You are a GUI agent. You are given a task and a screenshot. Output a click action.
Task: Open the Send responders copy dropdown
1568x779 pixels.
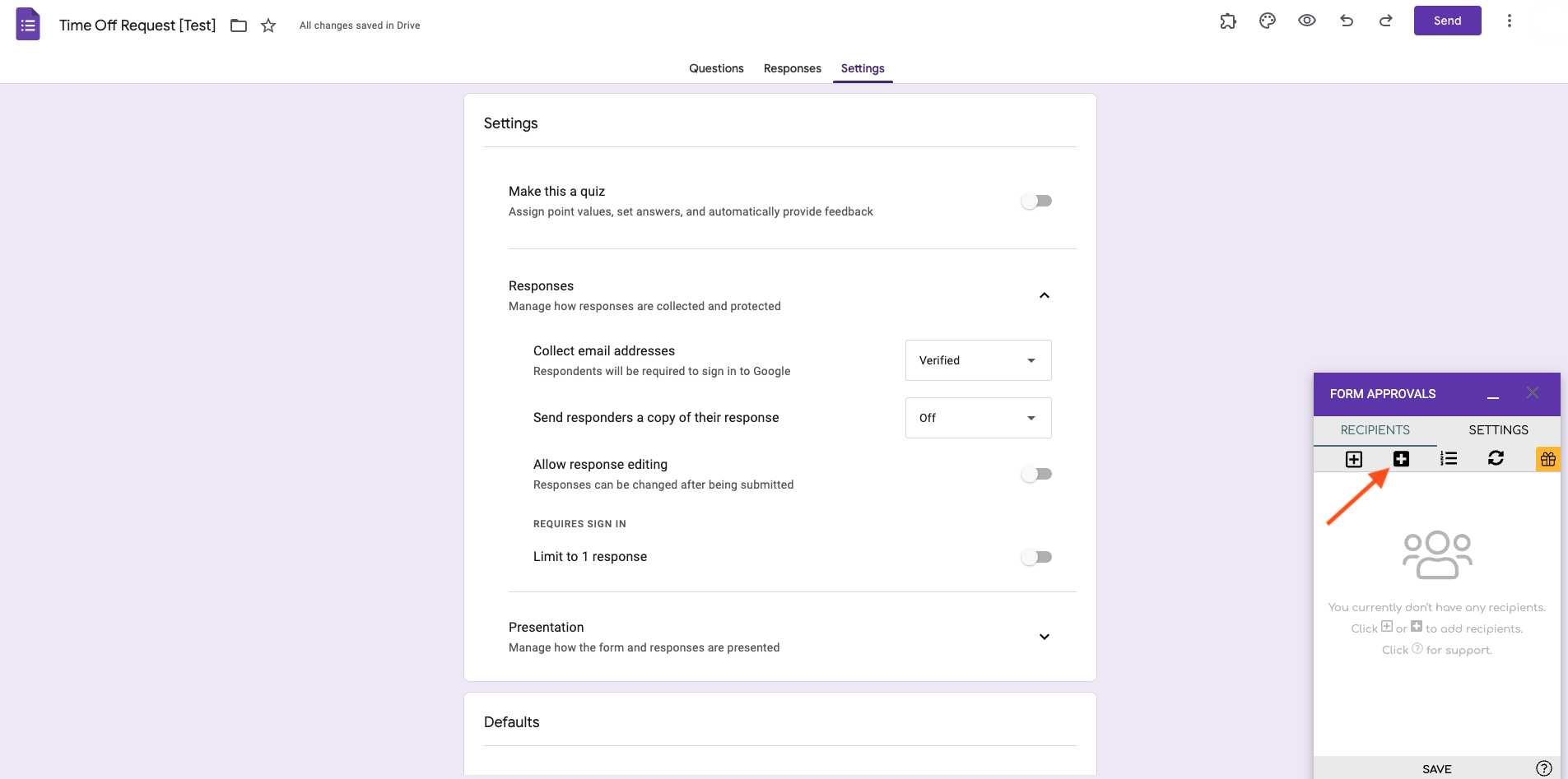[978, 418]
